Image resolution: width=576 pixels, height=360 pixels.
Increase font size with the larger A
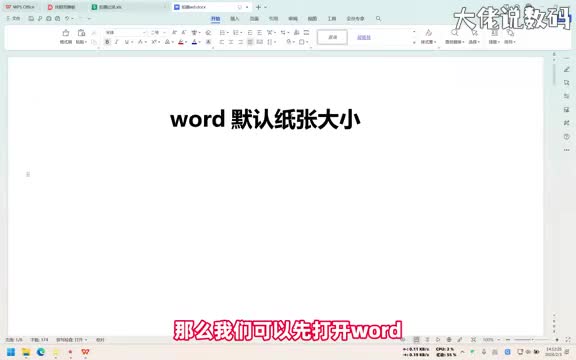pyautogui.click(x=174, y=33)
